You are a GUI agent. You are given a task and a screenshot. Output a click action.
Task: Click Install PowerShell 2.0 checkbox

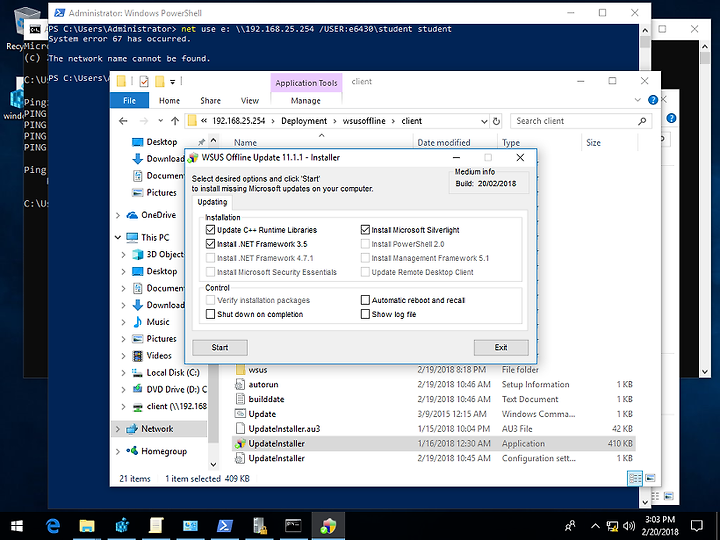tap(365, 244)
